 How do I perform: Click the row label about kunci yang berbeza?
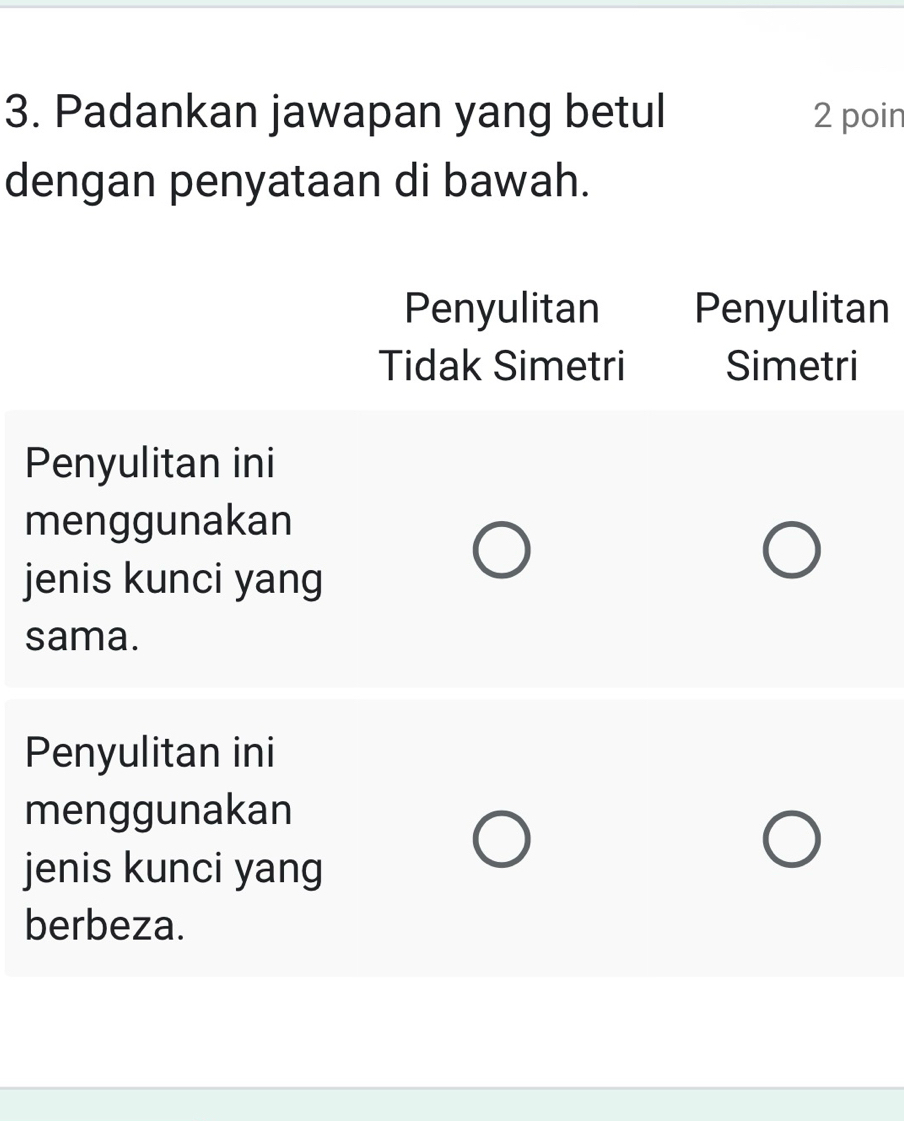[173, 838]
